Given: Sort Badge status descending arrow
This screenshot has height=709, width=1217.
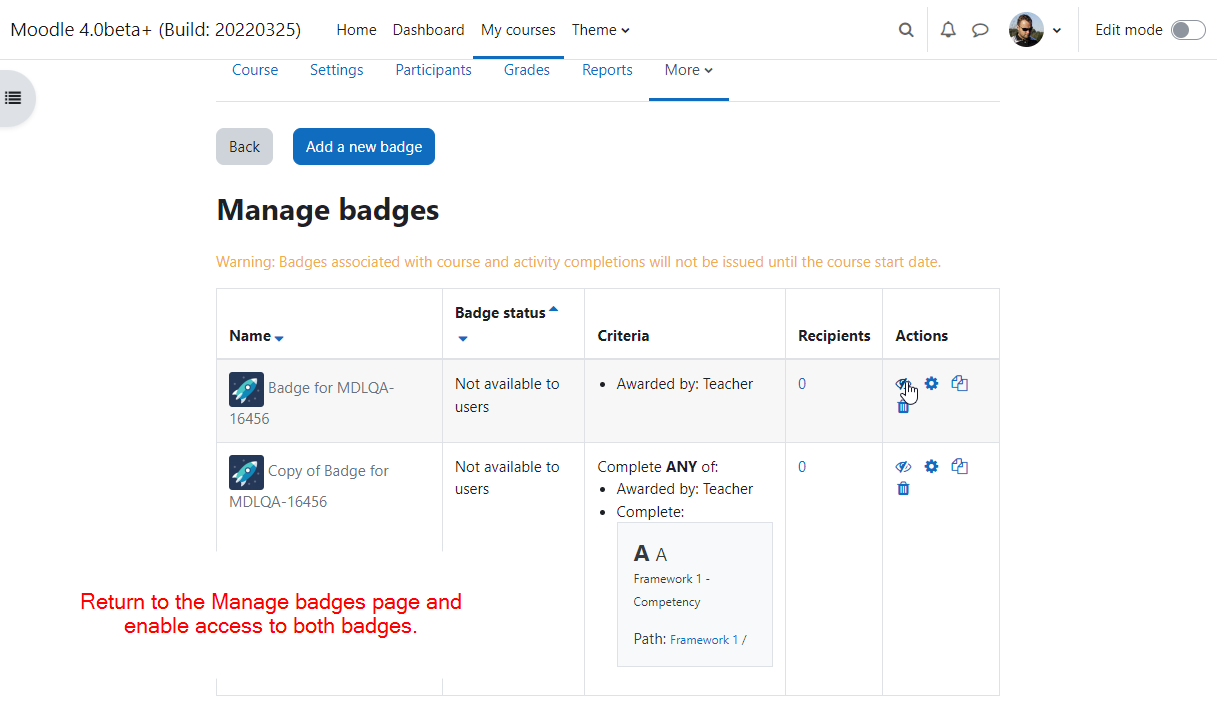Looking at the screenshot, I should 462,339.
